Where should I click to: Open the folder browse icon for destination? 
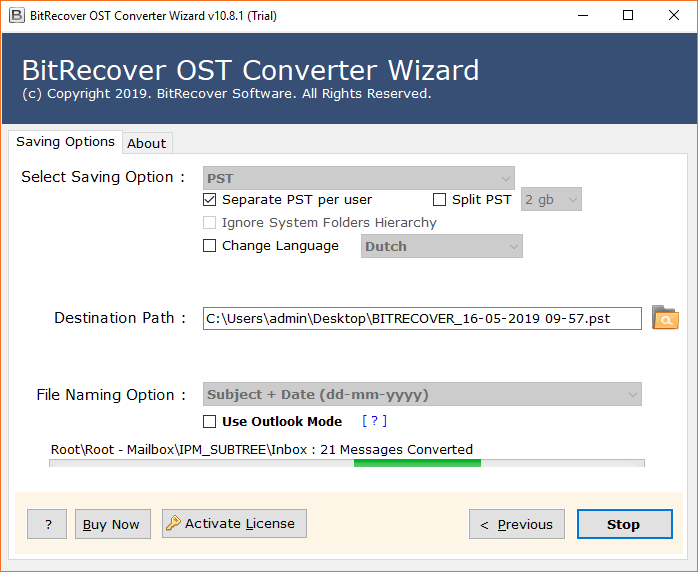click(x=665, y=317)
